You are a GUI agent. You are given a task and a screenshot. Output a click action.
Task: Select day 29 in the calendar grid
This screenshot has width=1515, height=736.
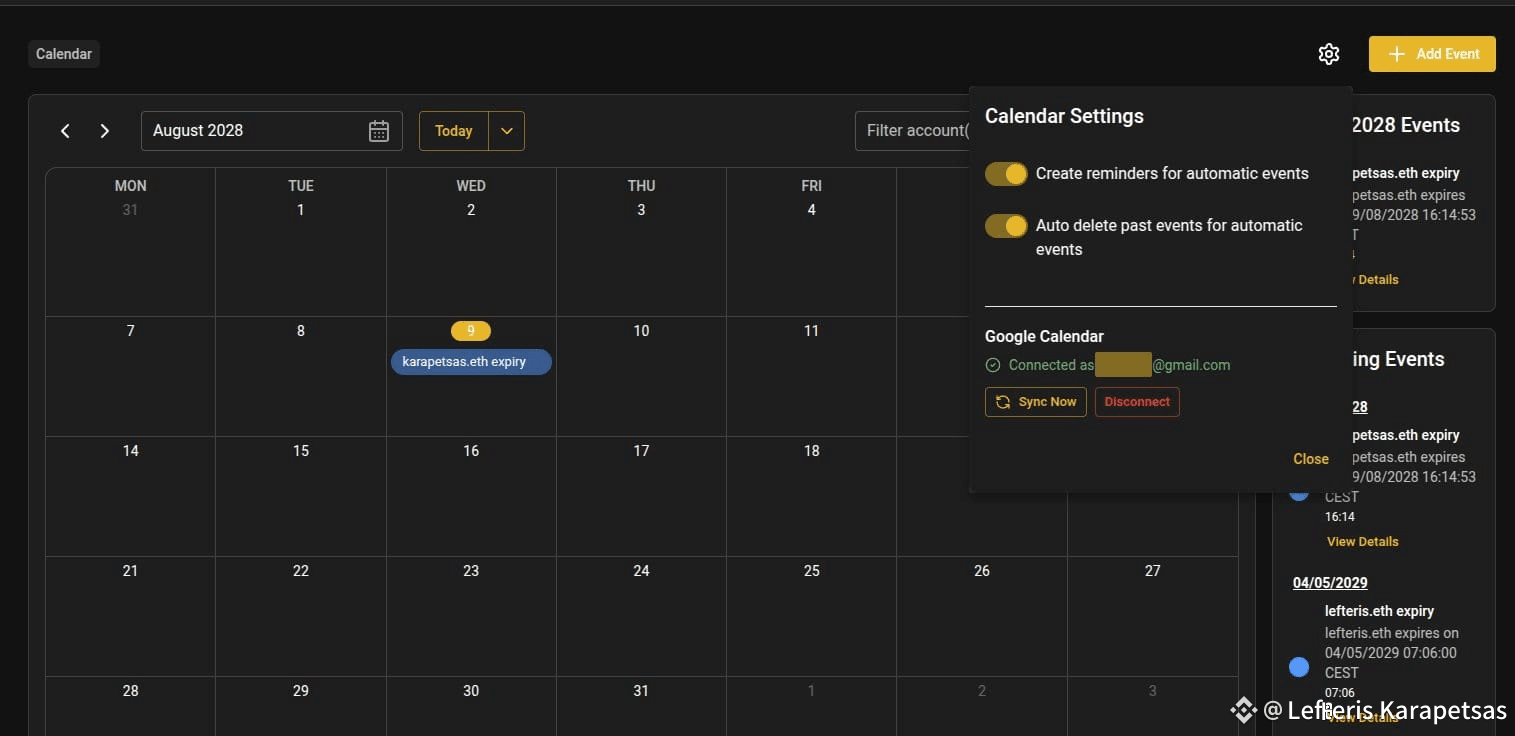(301, 691)
